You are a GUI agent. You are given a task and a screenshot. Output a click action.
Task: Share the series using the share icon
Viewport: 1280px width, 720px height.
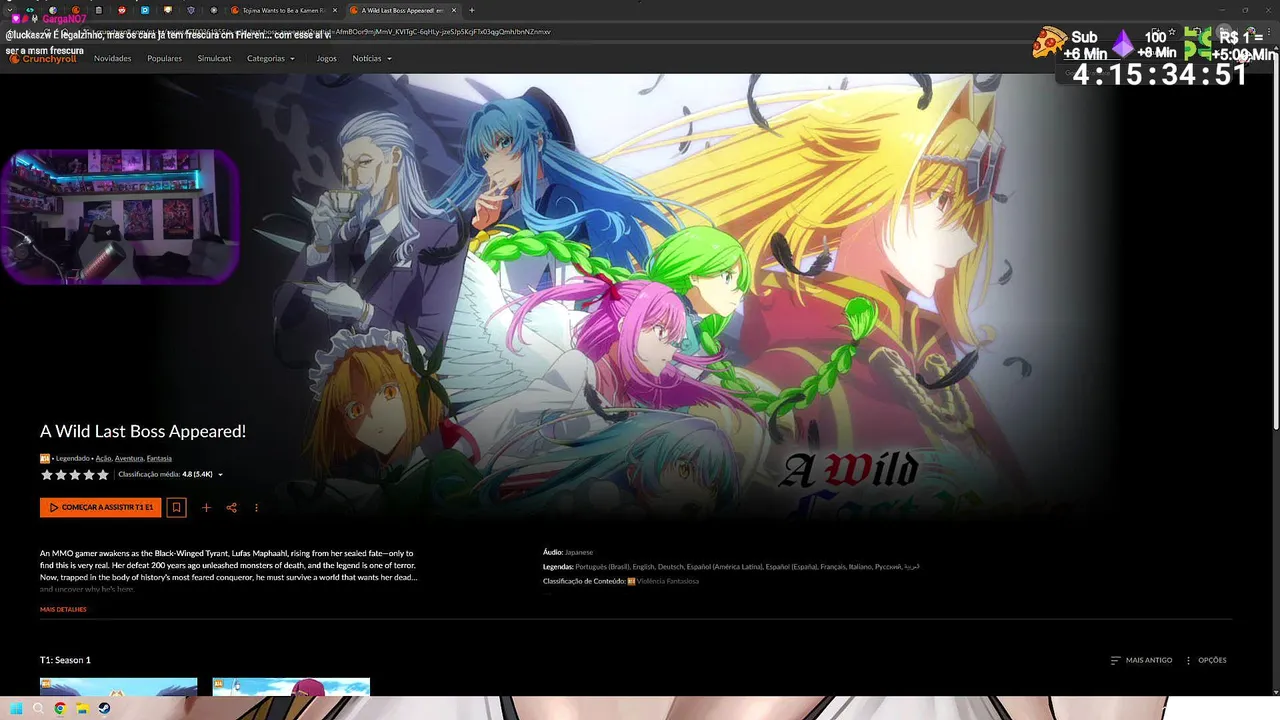pyautogui.click(x=231, y=507)
